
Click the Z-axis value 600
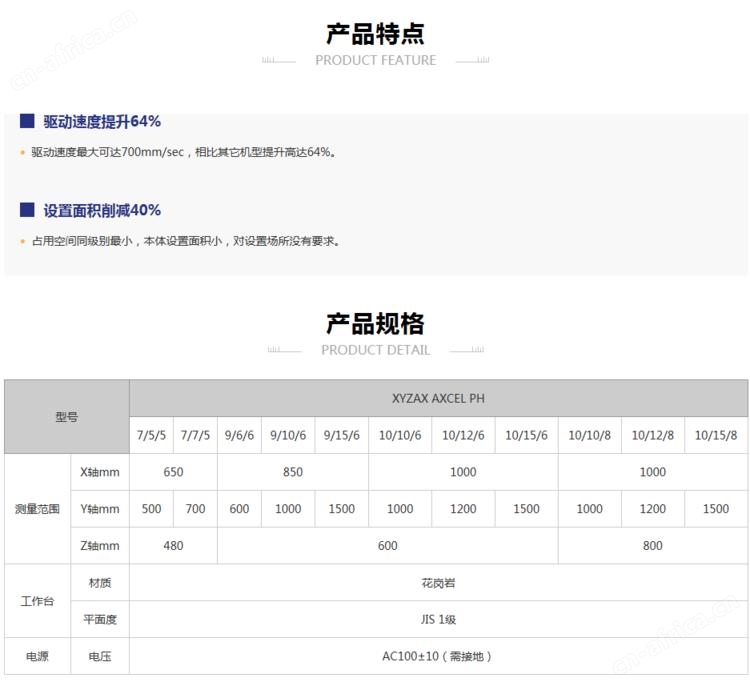click(x=387, y=546)
